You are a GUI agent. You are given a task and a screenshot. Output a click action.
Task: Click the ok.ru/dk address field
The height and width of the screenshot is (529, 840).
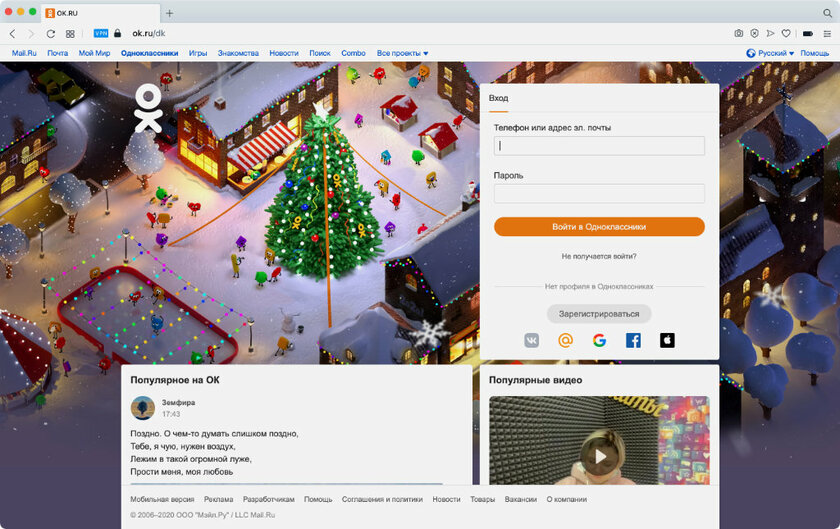(x=149, y=33)
